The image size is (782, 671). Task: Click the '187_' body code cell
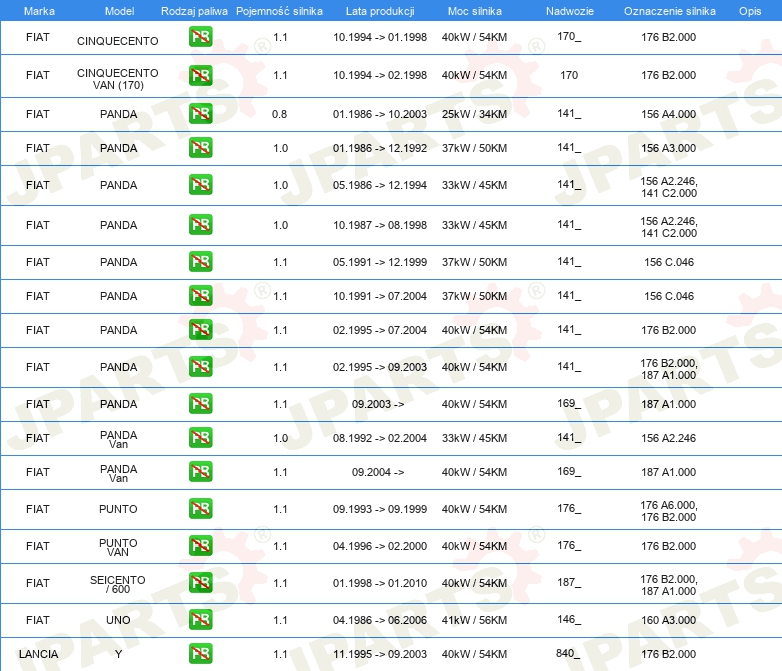(x=569, y=583)
